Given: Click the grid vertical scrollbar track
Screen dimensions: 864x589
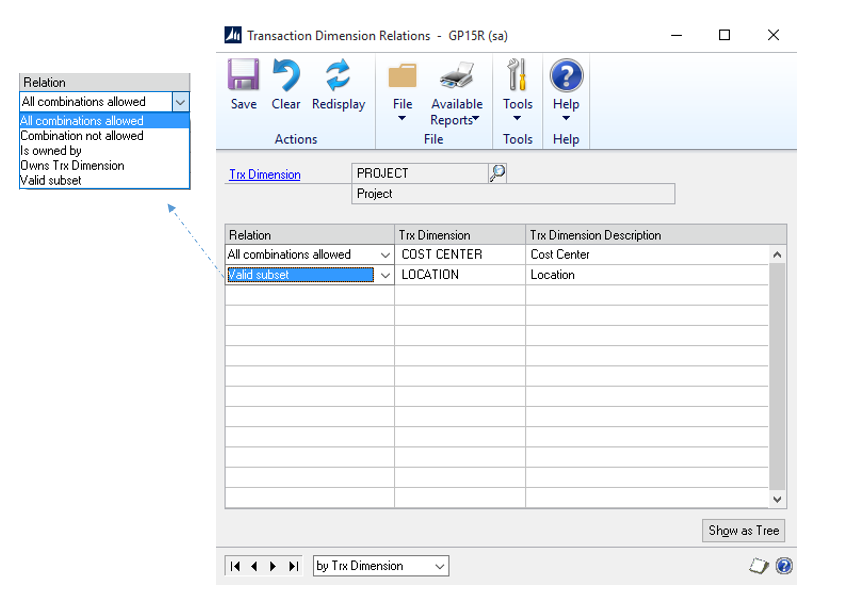Looking at the screenshot, I should (777, 377).
